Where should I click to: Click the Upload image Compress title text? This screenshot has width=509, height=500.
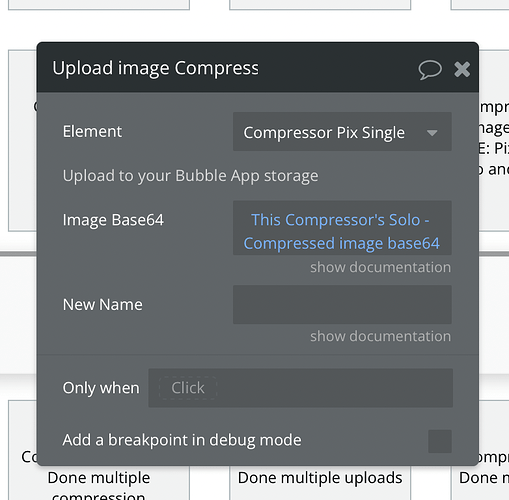click(155, 68)
